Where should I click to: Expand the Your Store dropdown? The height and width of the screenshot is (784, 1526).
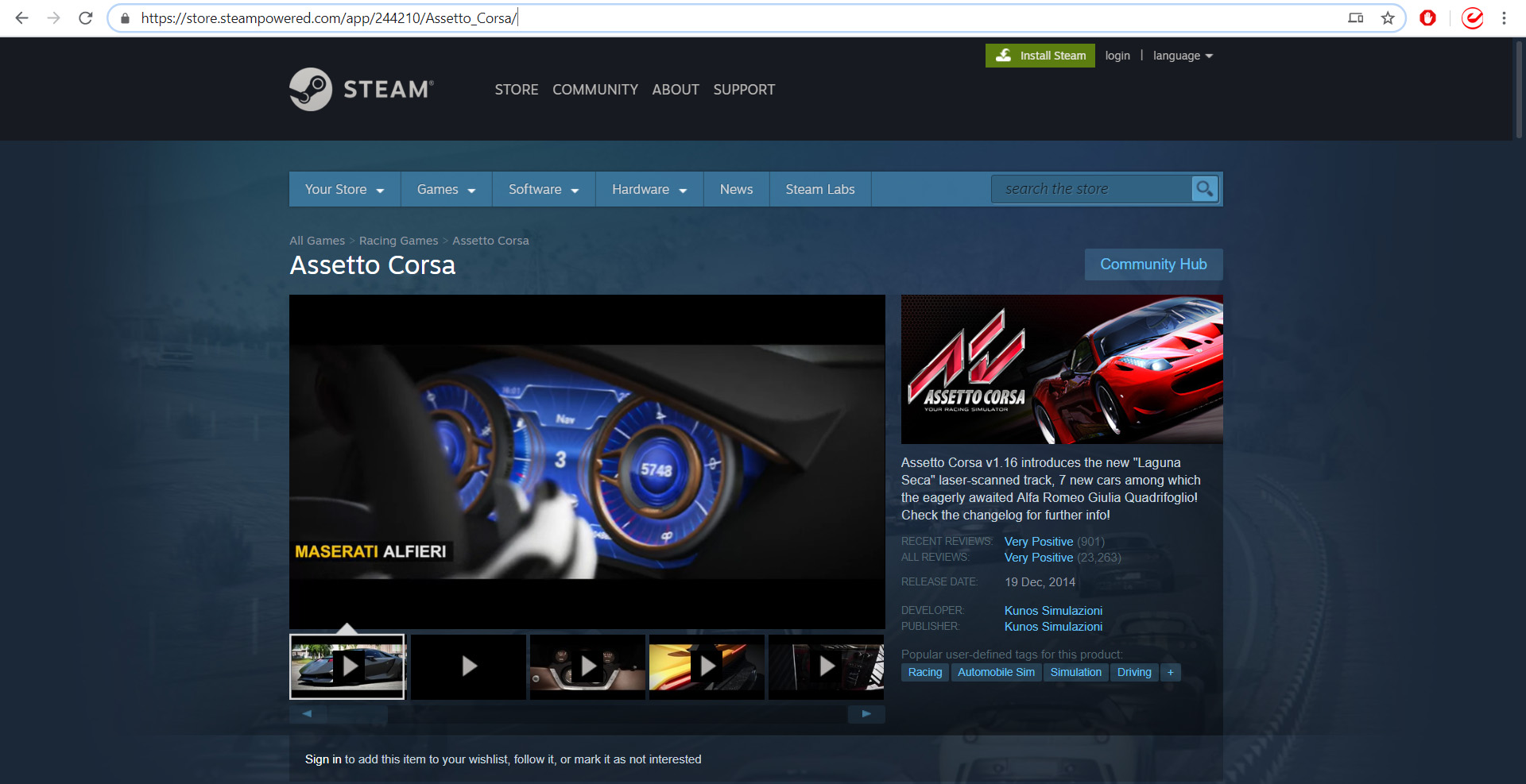point(345,189)
